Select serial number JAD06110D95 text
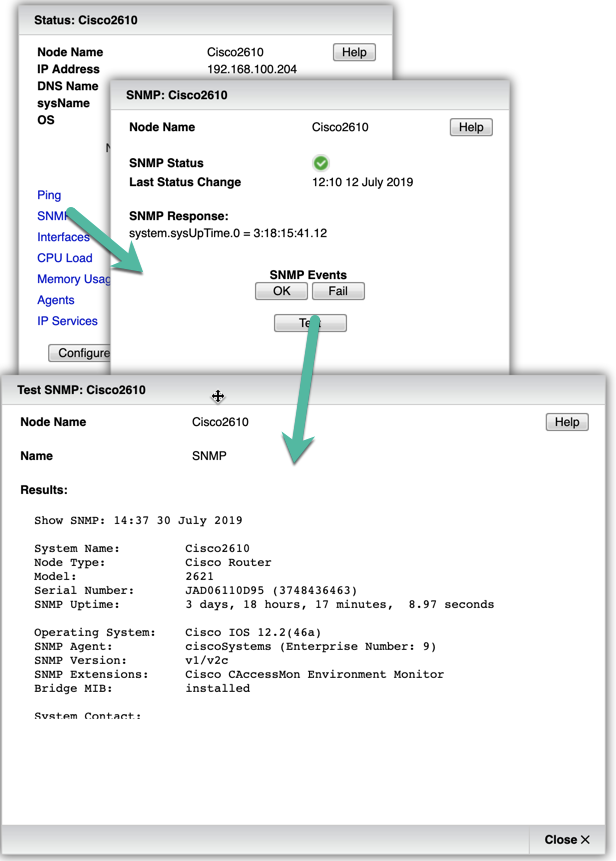 click(225, 590)
